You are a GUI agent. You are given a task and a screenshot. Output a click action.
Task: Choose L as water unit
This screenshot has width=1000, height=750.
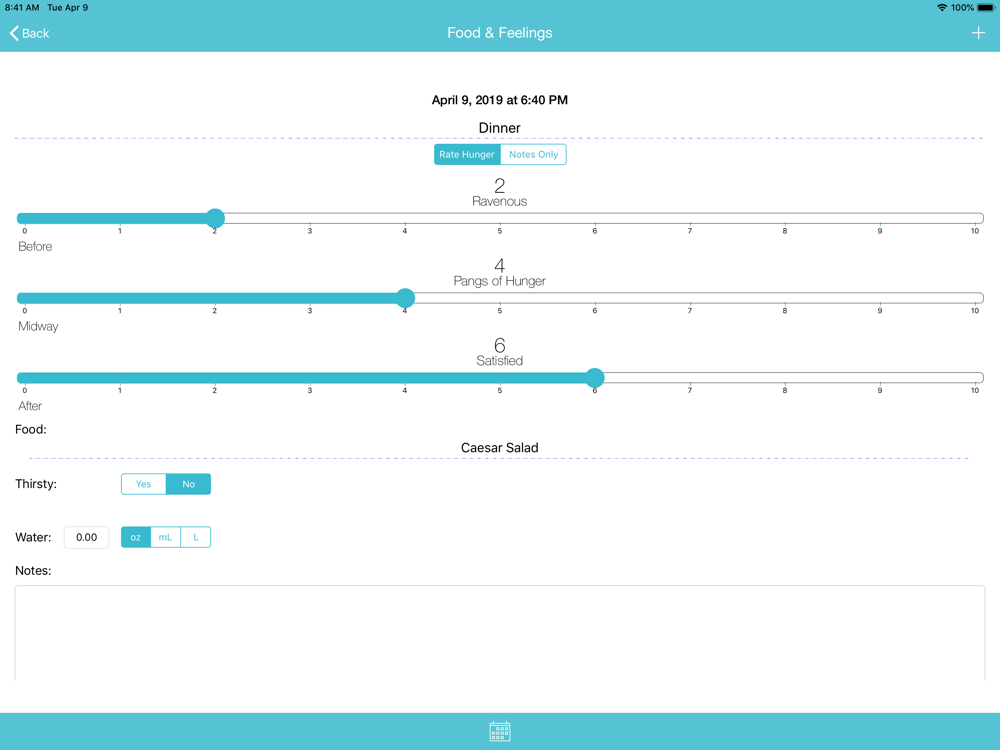click(196, 537)
